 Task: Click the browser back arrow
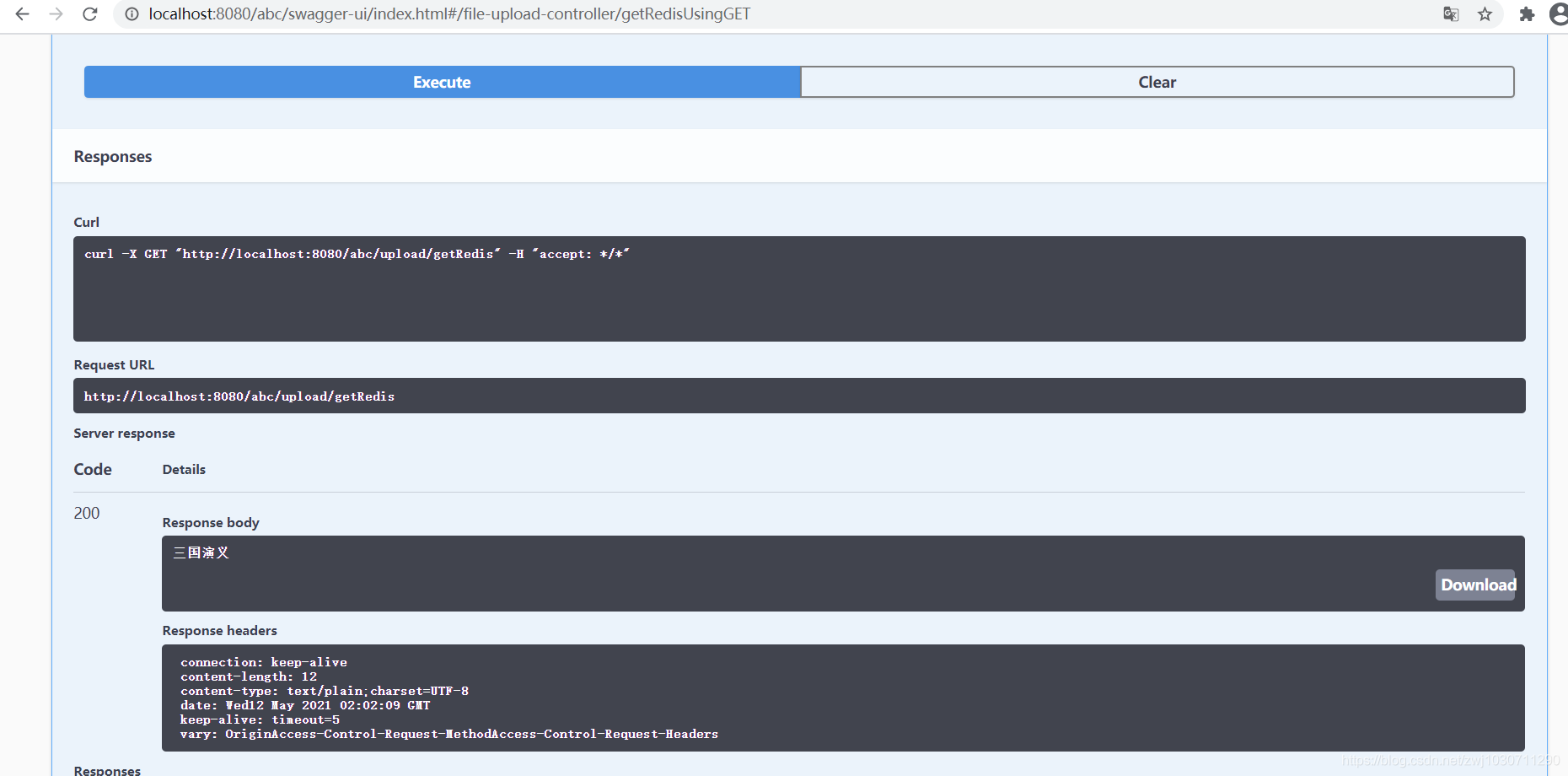pos(21,13)
